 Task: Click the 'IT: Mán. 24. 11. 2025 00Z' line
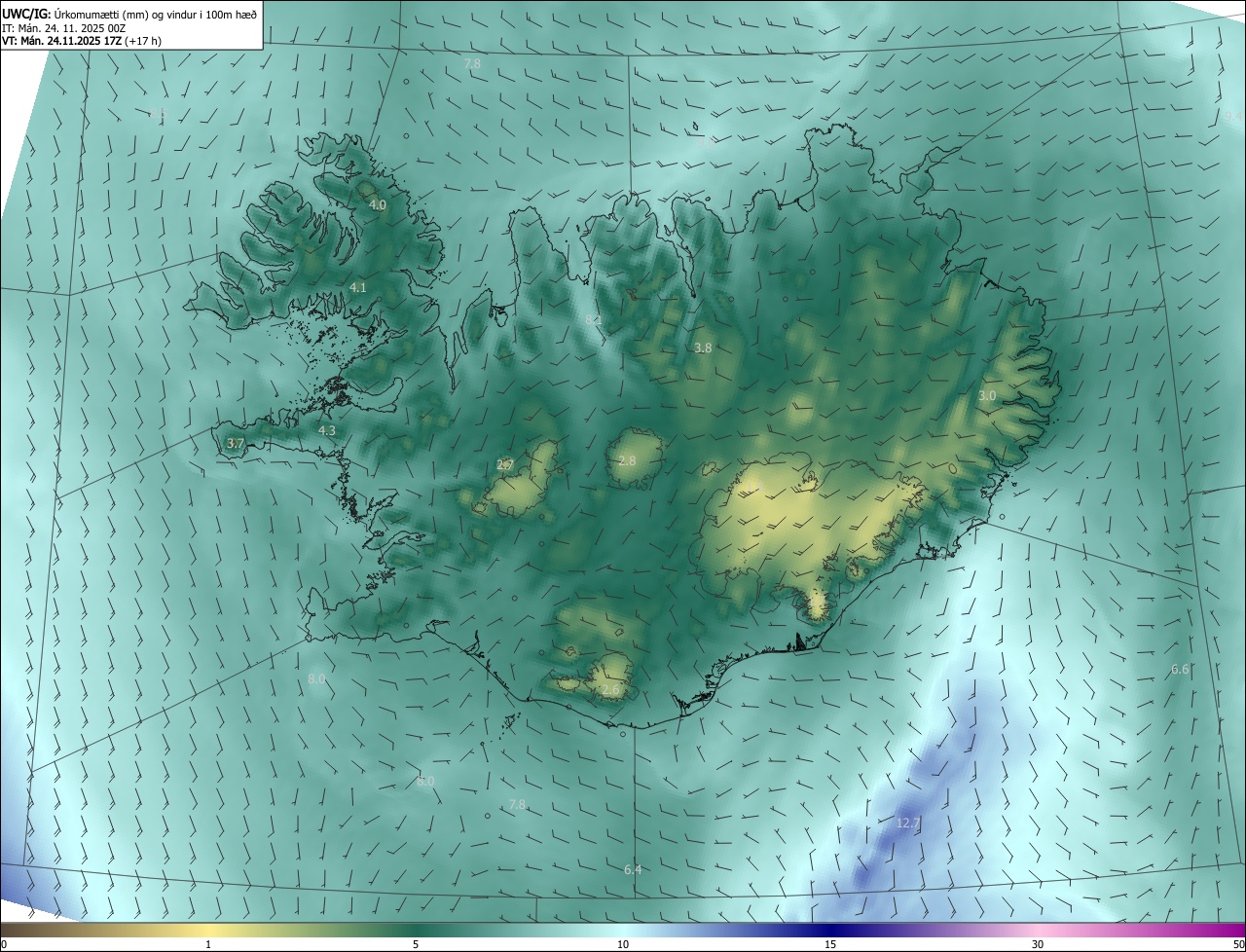[x=66, y=27]
